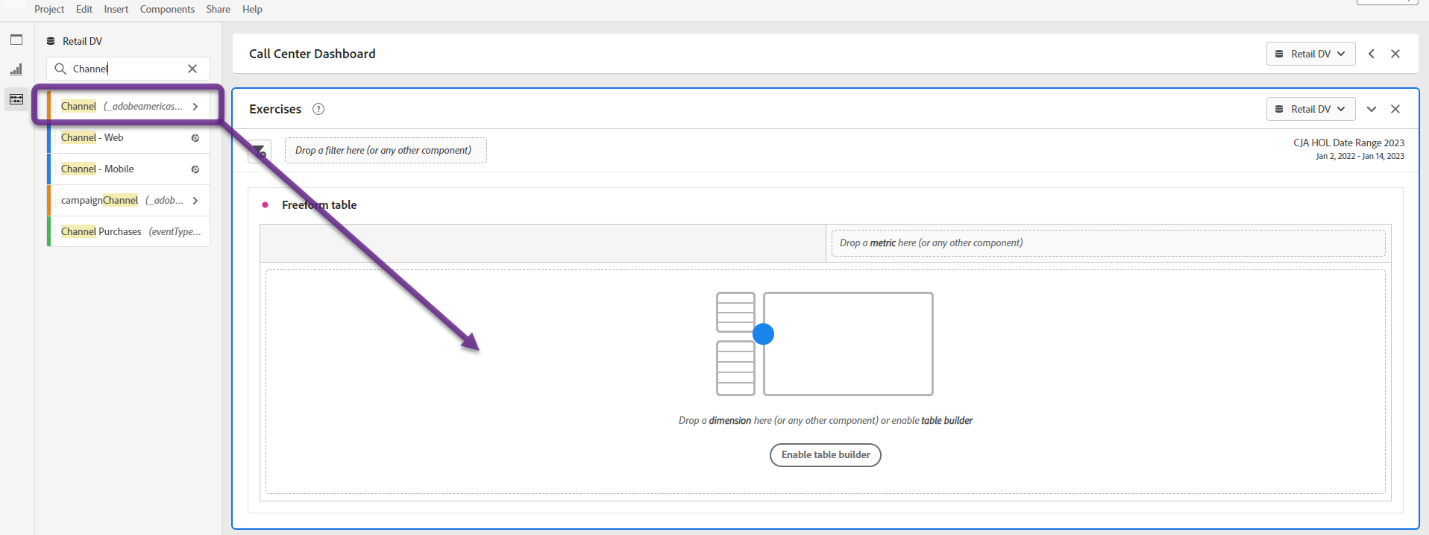Expand the campaignChannel dimension chevron

[x=195, y=200]
